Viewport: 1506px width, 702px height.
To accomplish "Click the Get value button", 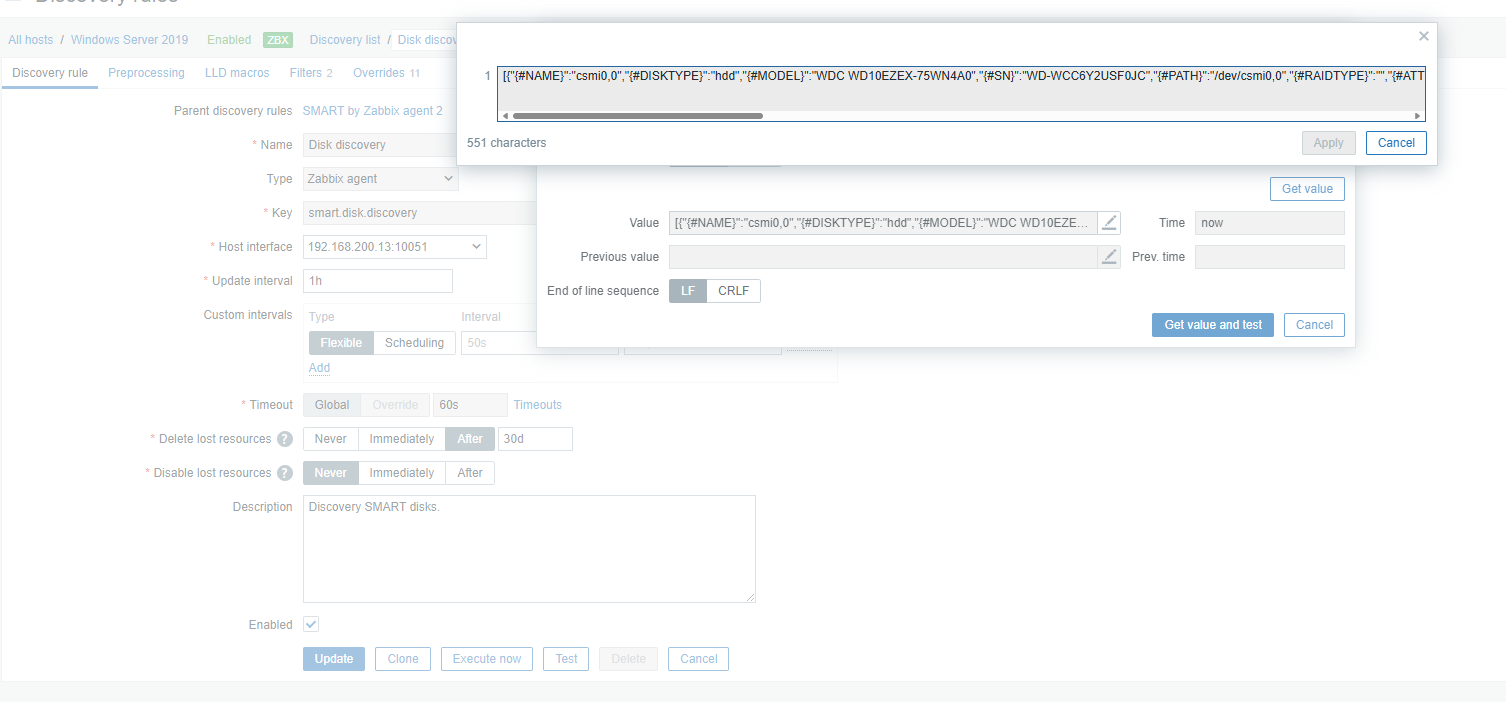I will point(1307,189).
